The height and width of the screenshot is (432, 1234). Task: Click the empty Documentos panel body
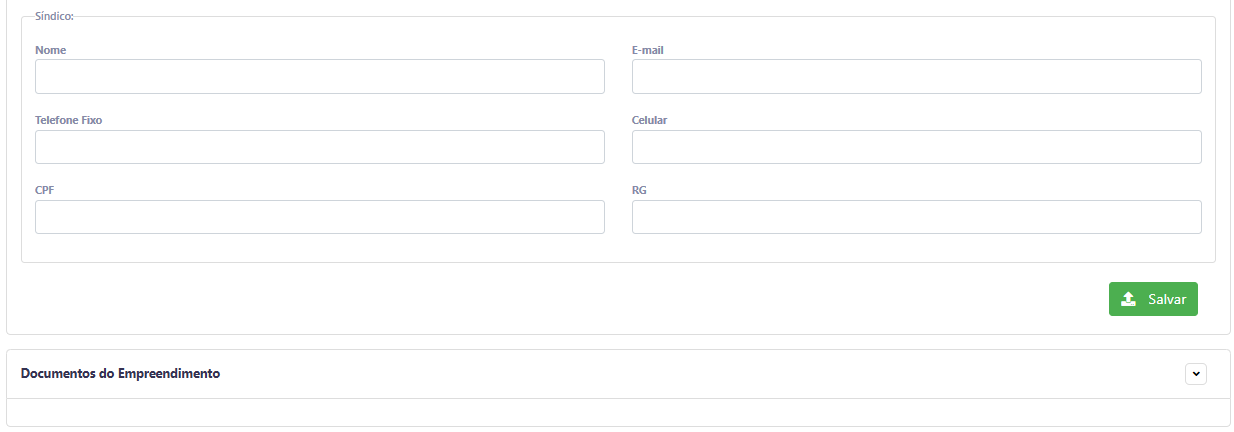617,412
